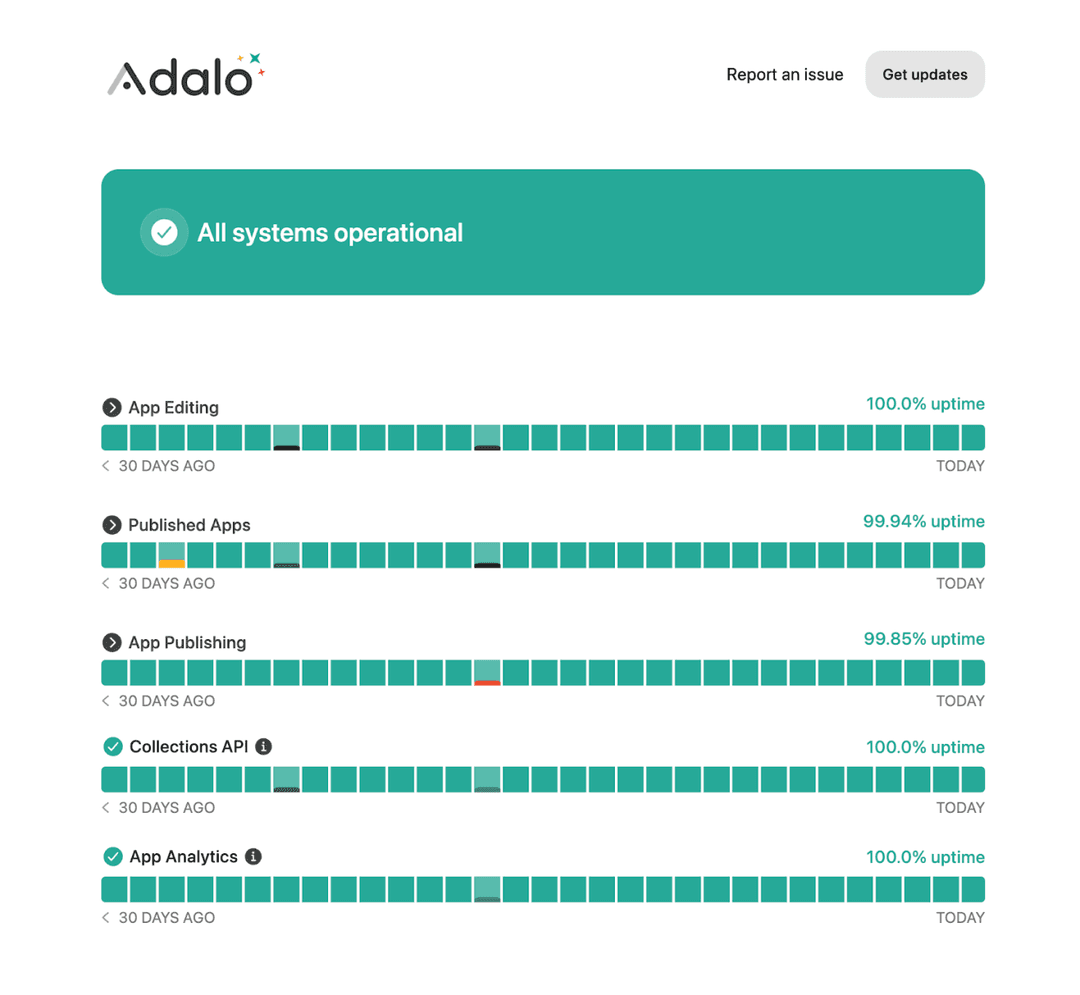This screenshot has width=1080, height=995.
Task: Expand the App Editing status section
Action: [x=112, y=407]
